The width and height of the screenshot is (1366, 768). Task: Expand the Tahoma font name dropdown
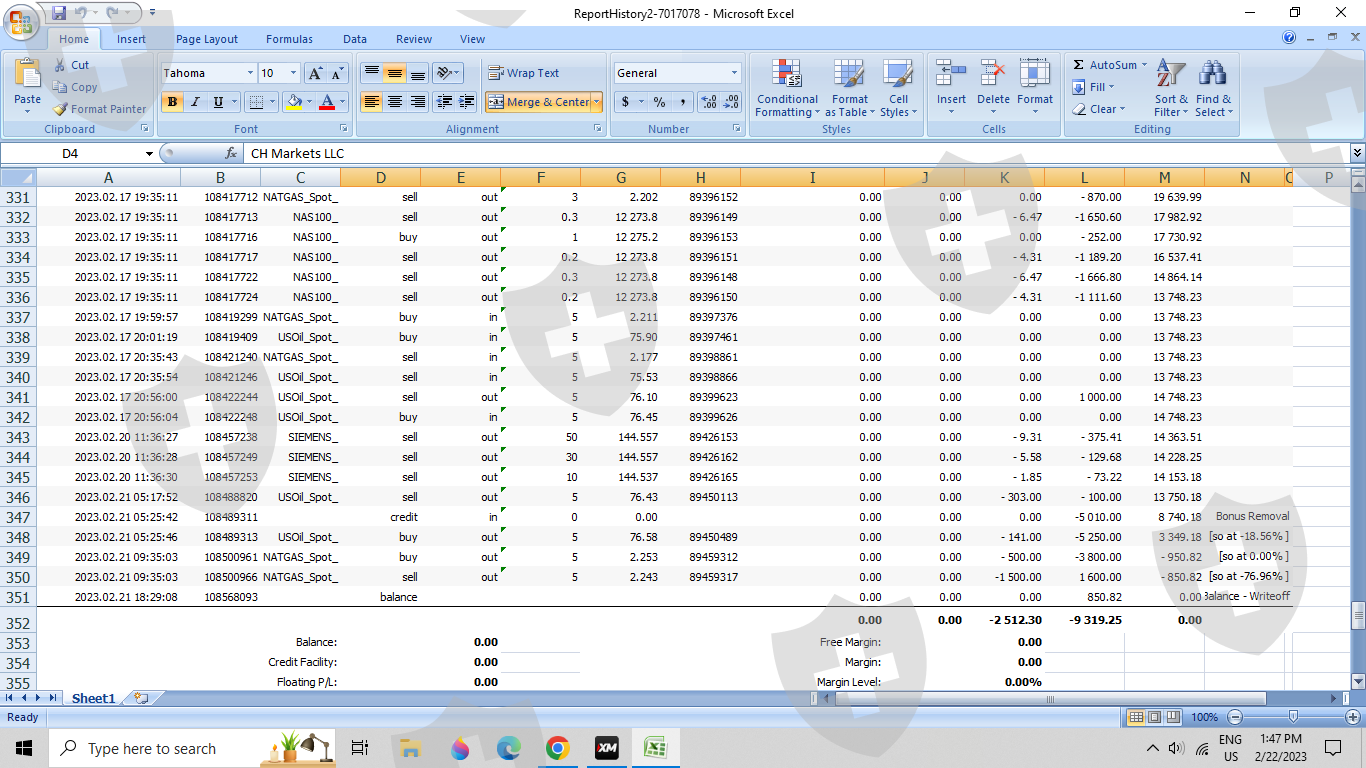point(250,73)
